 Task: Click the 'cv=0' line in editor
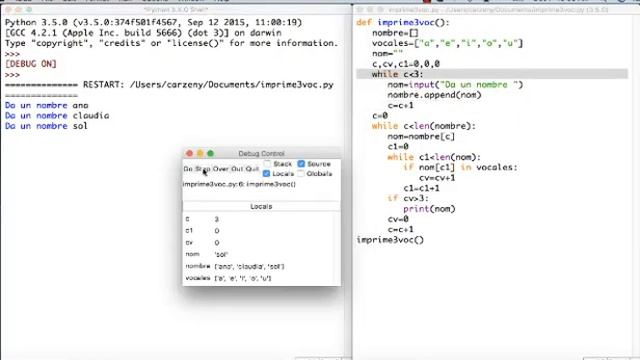point(398,219)
